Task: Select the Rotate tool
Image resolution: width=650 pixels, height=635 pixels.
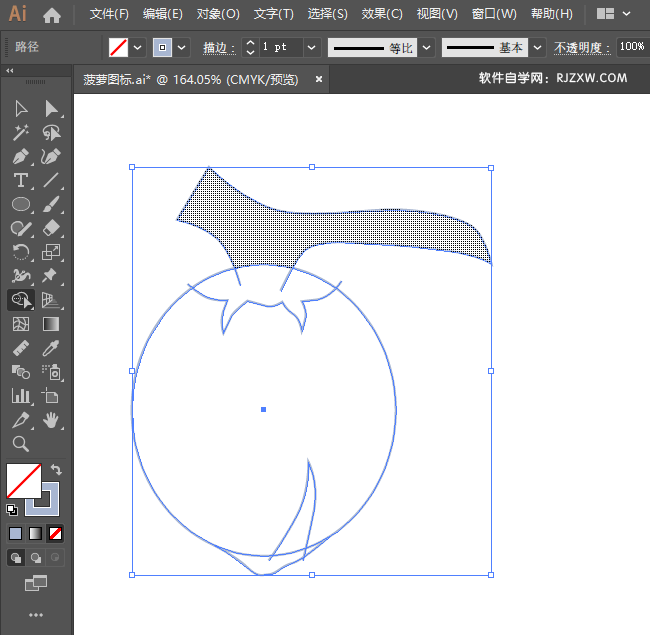Action: [20, 252]
